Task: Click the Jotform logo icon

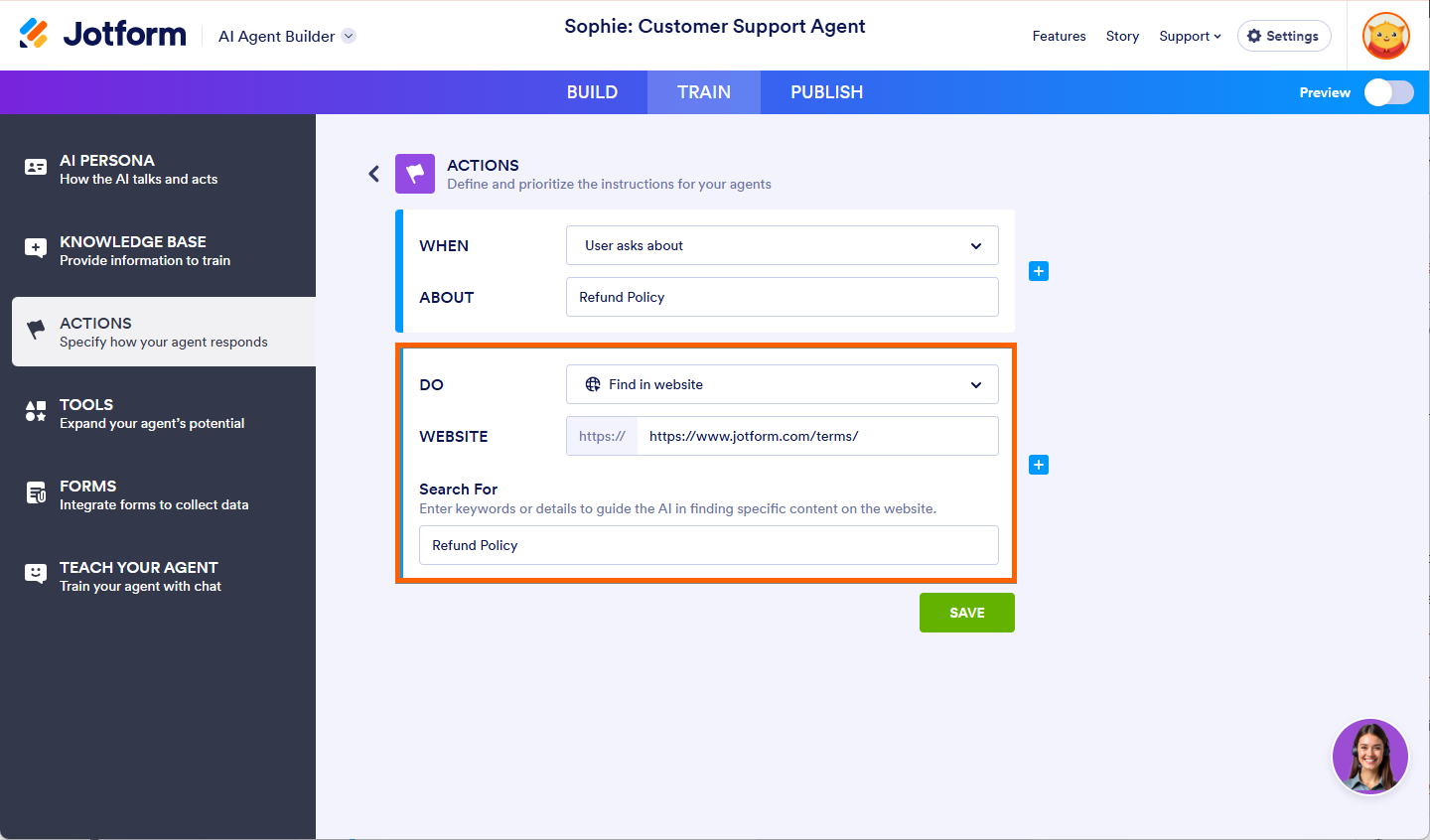Action: (34, 34)
